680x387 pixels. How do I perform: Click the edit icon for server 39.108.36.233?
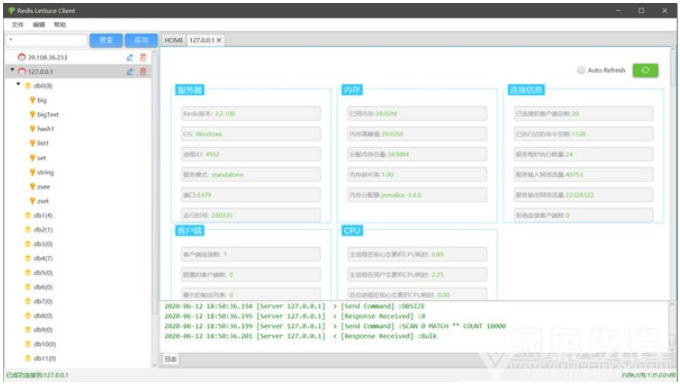pyautogui.click(x=130, y=57)
